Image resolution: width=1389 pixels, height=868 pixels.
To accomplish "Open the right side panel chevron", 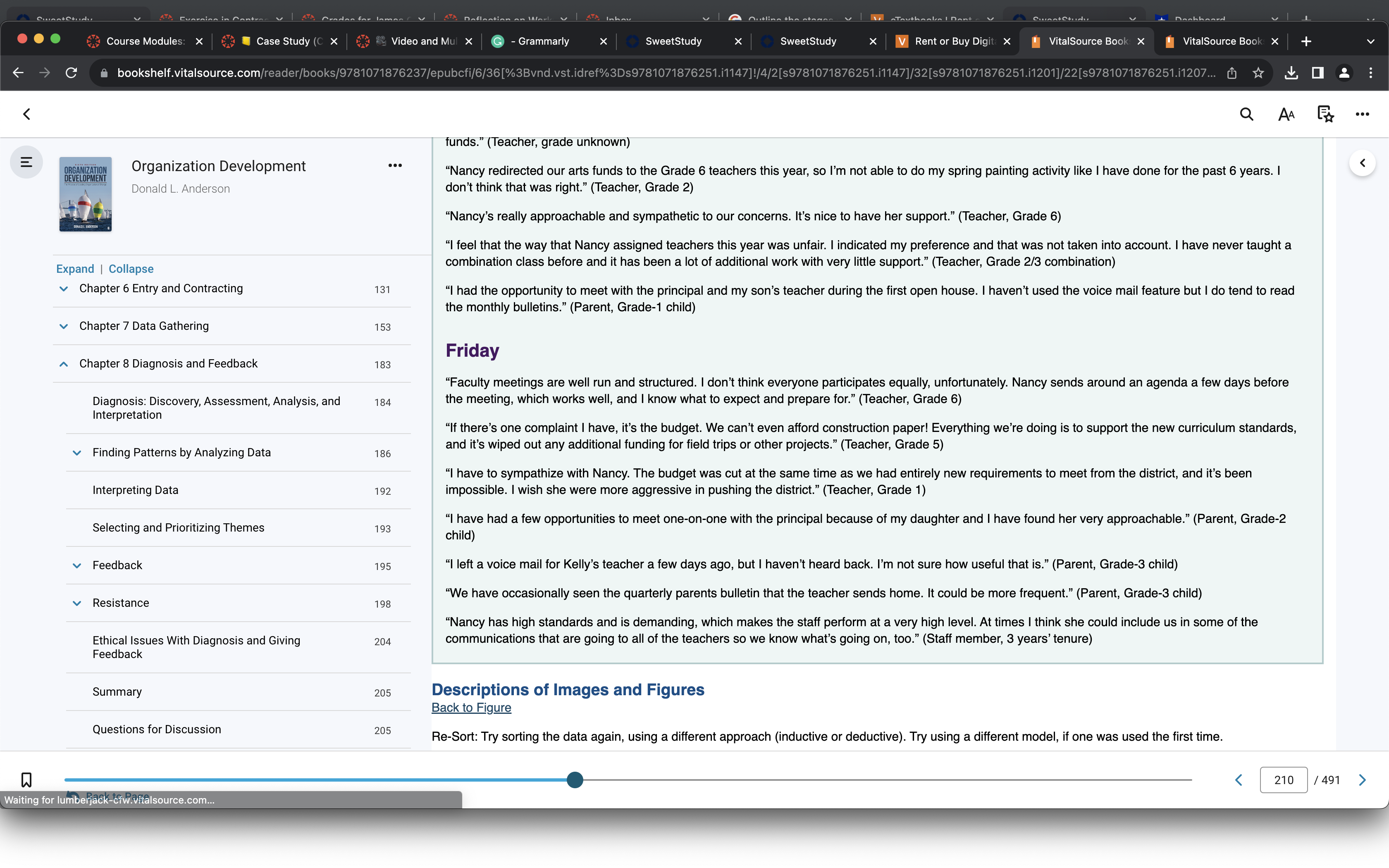I will point(1362,163).
